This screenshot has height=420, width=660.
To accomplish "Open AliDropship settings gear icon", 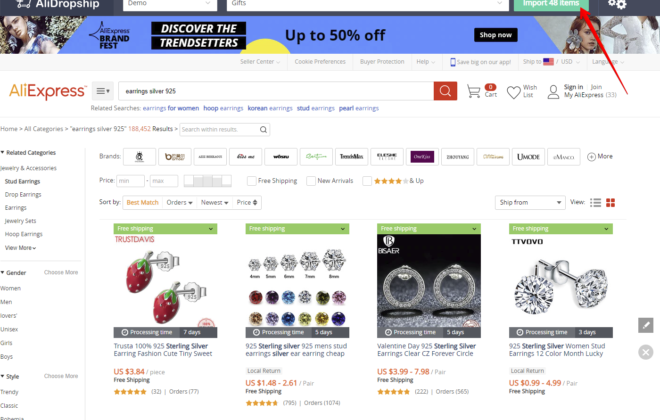I will 617,4.
